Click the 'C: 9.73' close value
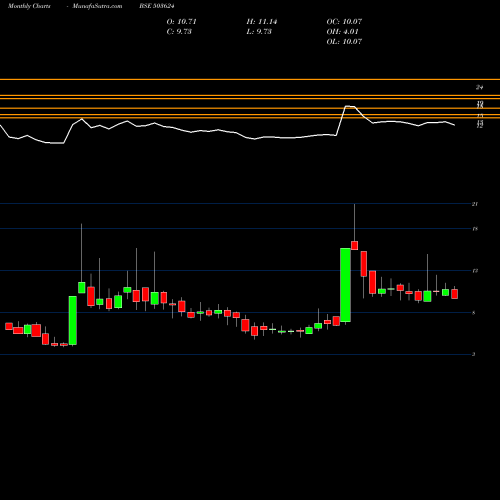This screenshot has height=500, width=500. pyautogui.click(x=179, y=32)
